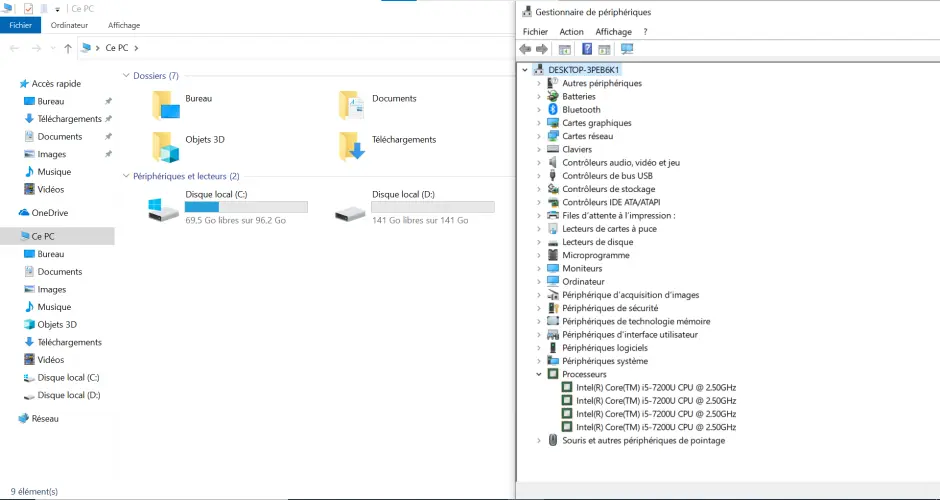Open the quick access toolbar dropdown arrow
Screen dimensions: 940x500
click(x=58, y=10)
